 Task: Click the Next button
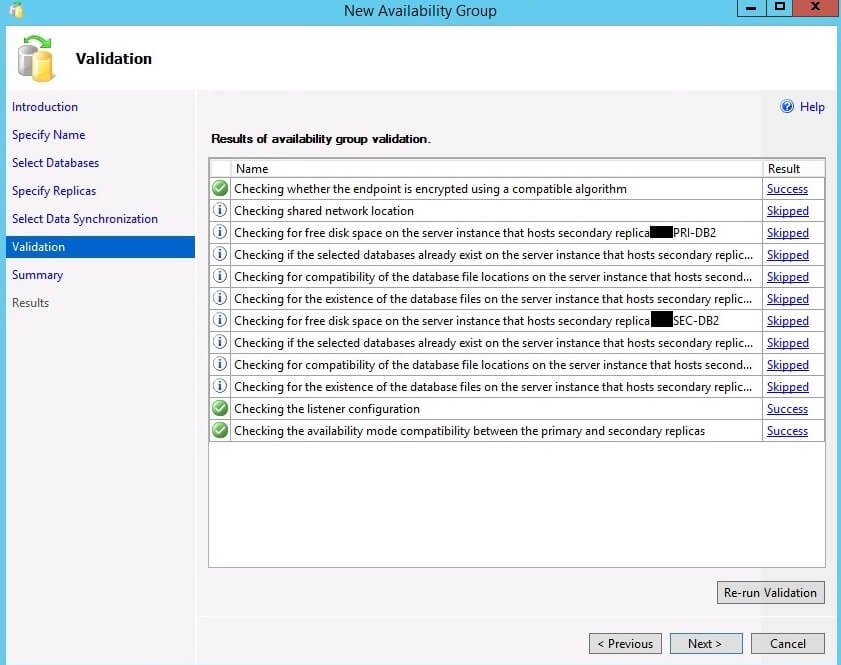click(x=704, y=644)
